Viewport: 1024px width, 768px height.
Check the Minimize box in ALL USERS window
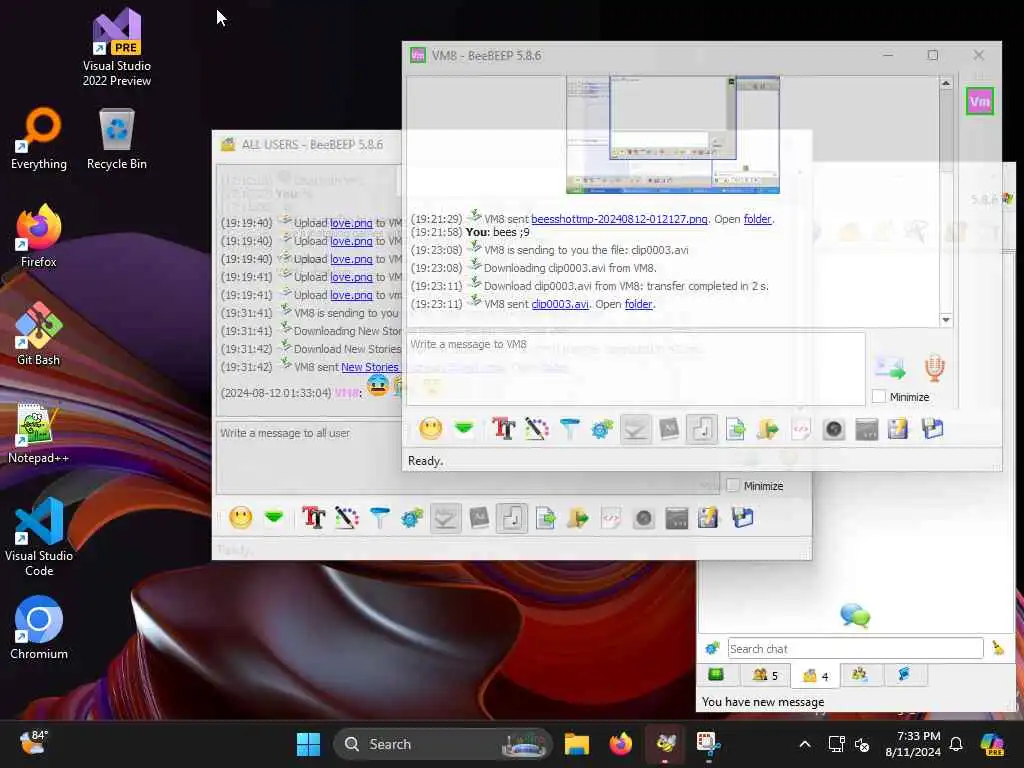[733, 485]
